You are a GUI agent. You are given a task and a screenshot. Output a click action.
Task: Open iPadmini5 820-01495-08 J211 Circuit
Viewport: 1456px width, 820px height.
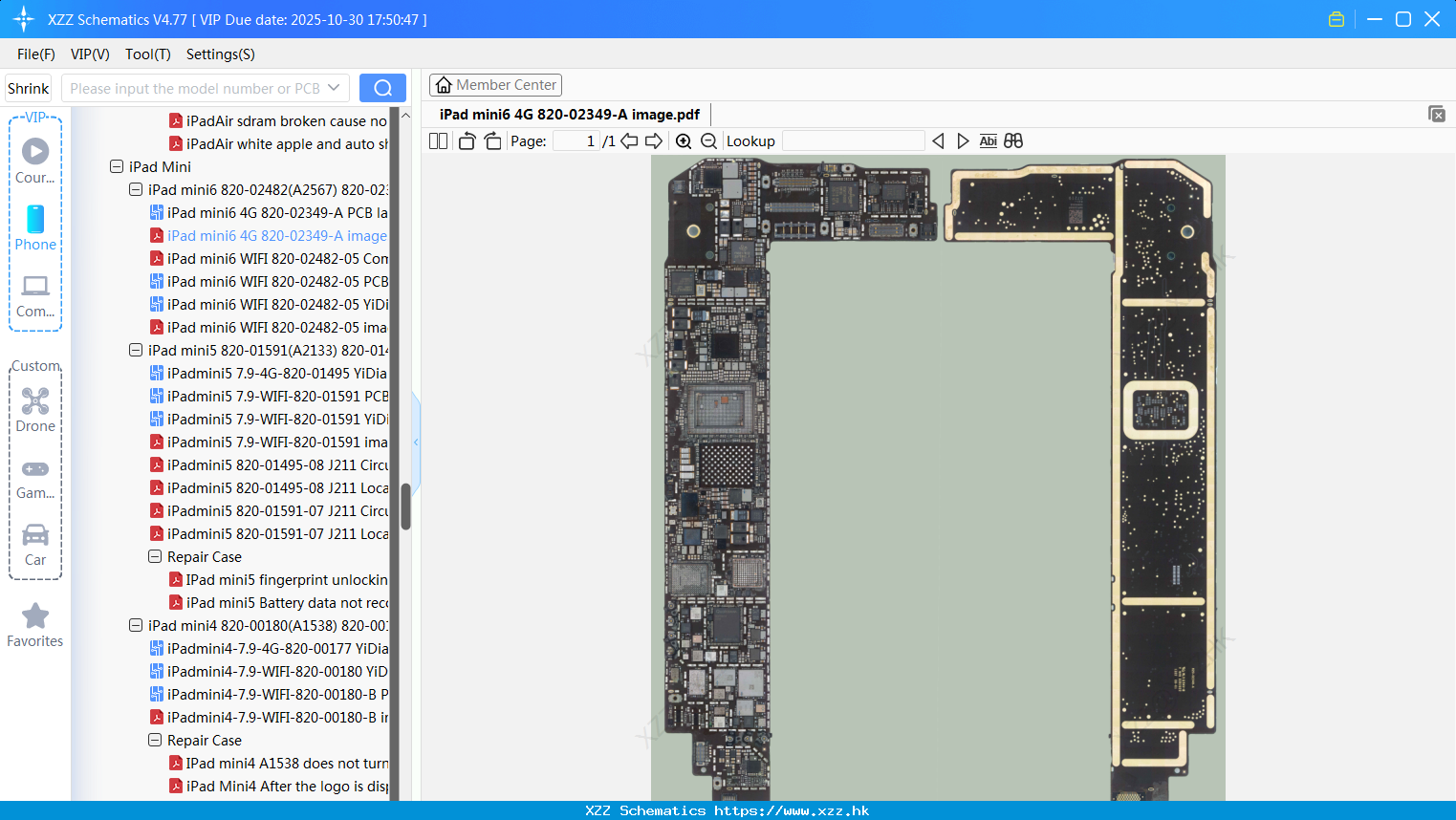tap(277, 464)
